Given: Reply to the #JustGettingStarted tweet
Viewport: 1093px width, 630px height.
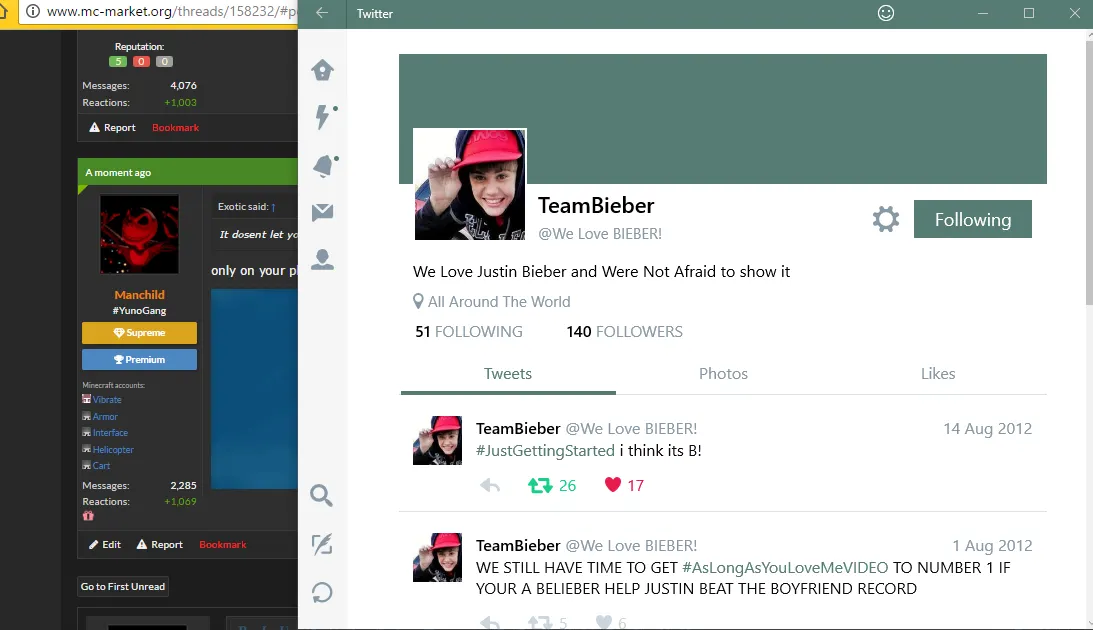Looking at the screenshot, I should pos(490,486).
